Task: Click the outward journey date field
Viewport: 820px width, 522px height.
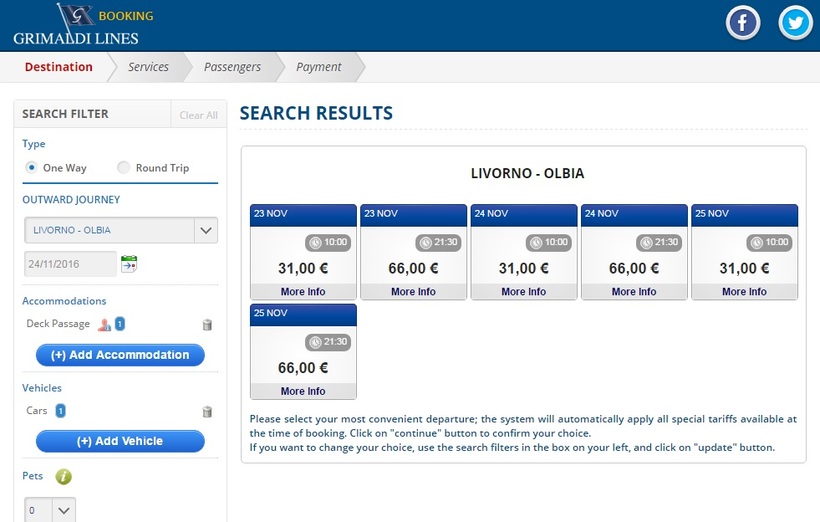Action: pos(70,264)
